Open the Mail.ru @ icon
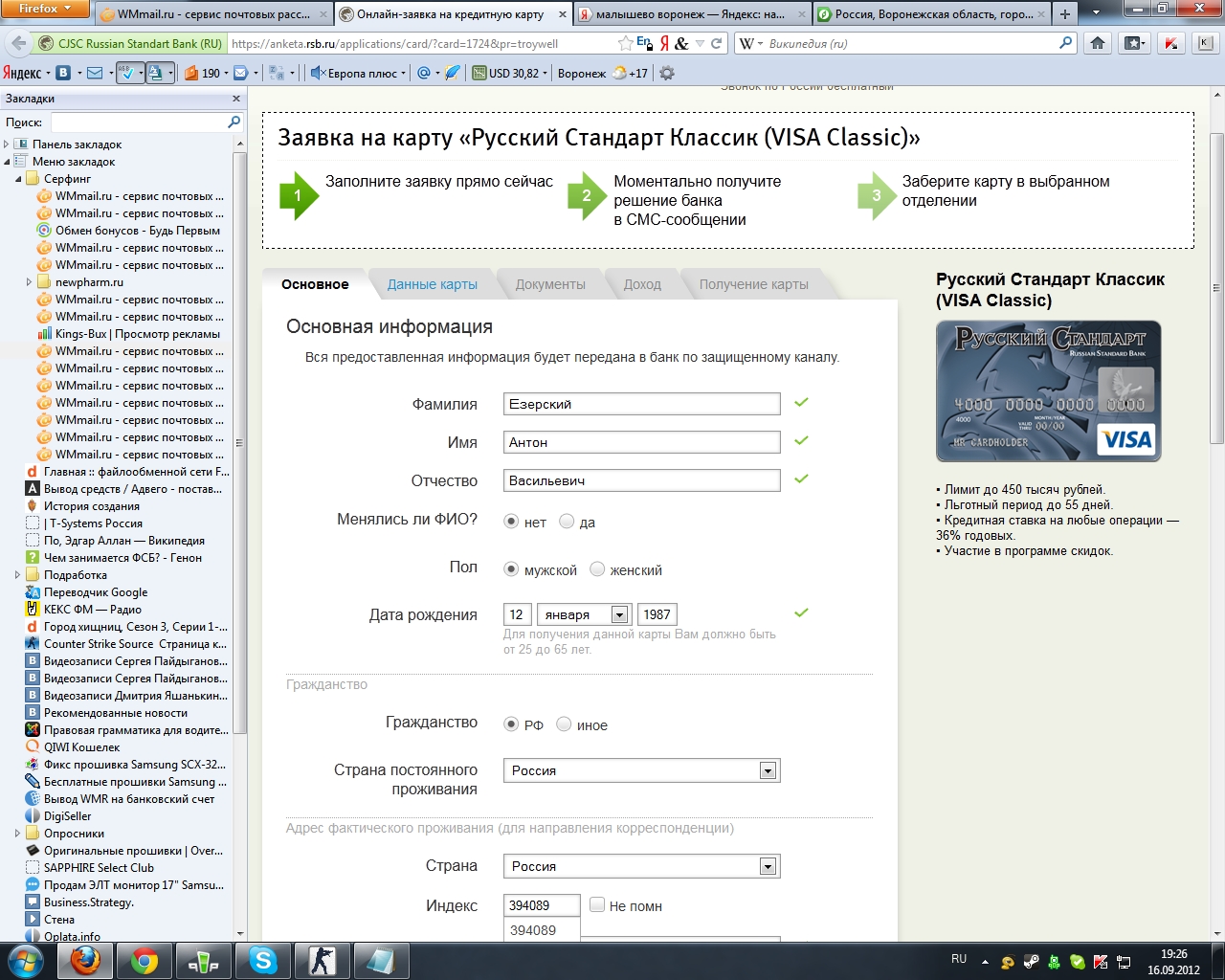This screenshot has width=1225, height=980. (x=424, y=73)
